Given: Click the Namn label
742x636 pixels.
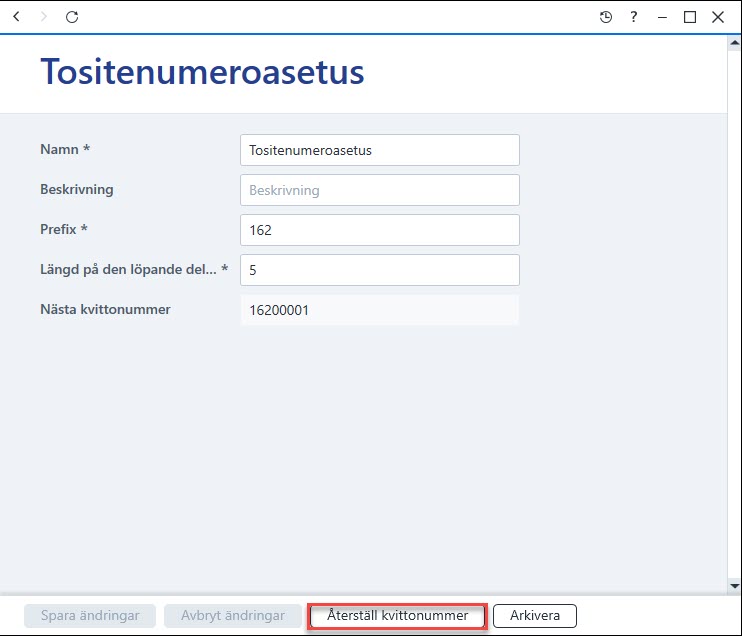Looking at the screenshot, I should point(65,149).
